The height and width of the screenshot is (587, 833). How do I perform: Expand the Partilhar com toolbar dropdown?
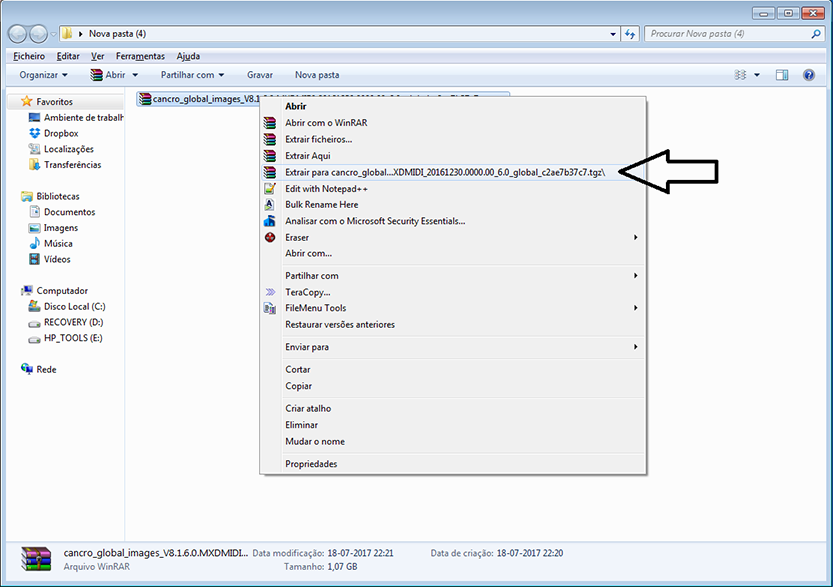(x=192, y=75)
